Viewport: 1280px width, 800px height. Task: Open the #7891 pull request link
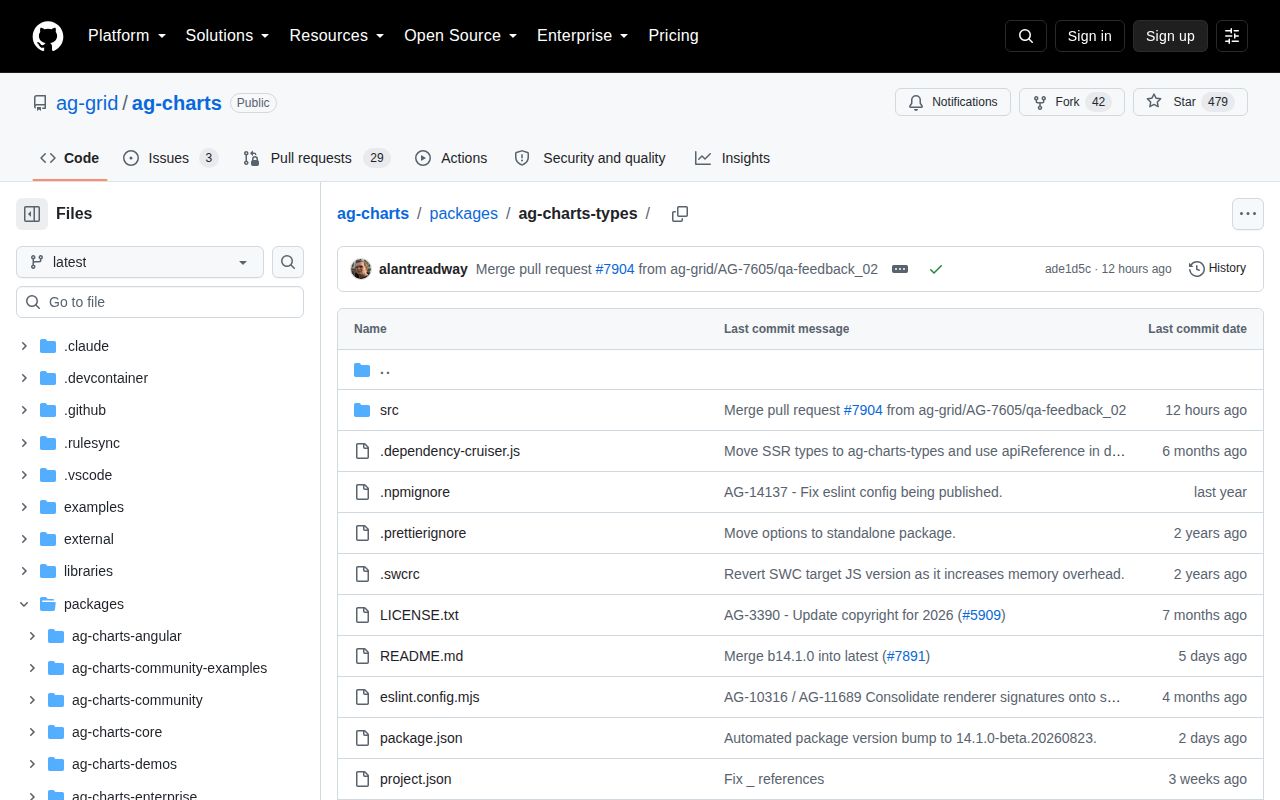(906, 656)
